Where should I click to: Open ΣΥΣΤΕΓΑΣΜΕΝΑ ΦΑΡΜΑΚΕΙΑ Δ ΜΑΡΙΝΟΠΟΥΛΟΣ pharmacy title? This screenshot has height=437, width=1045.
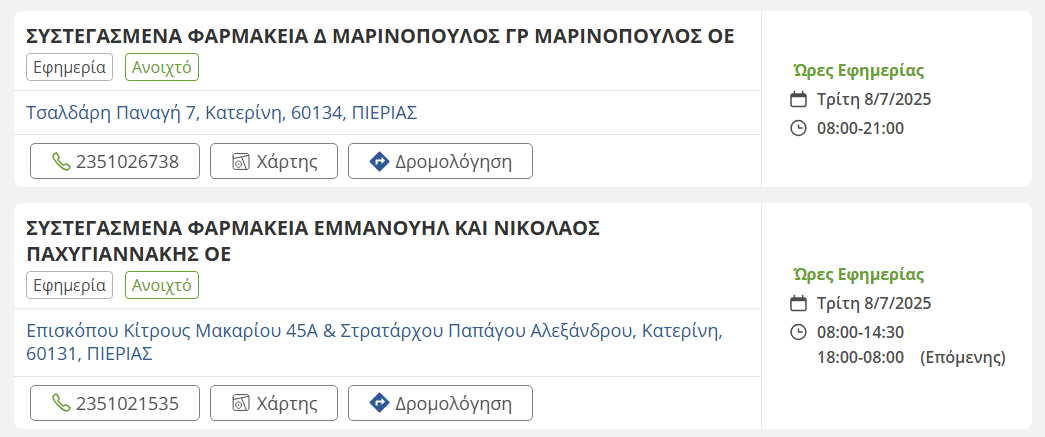(x=380, y=37)
